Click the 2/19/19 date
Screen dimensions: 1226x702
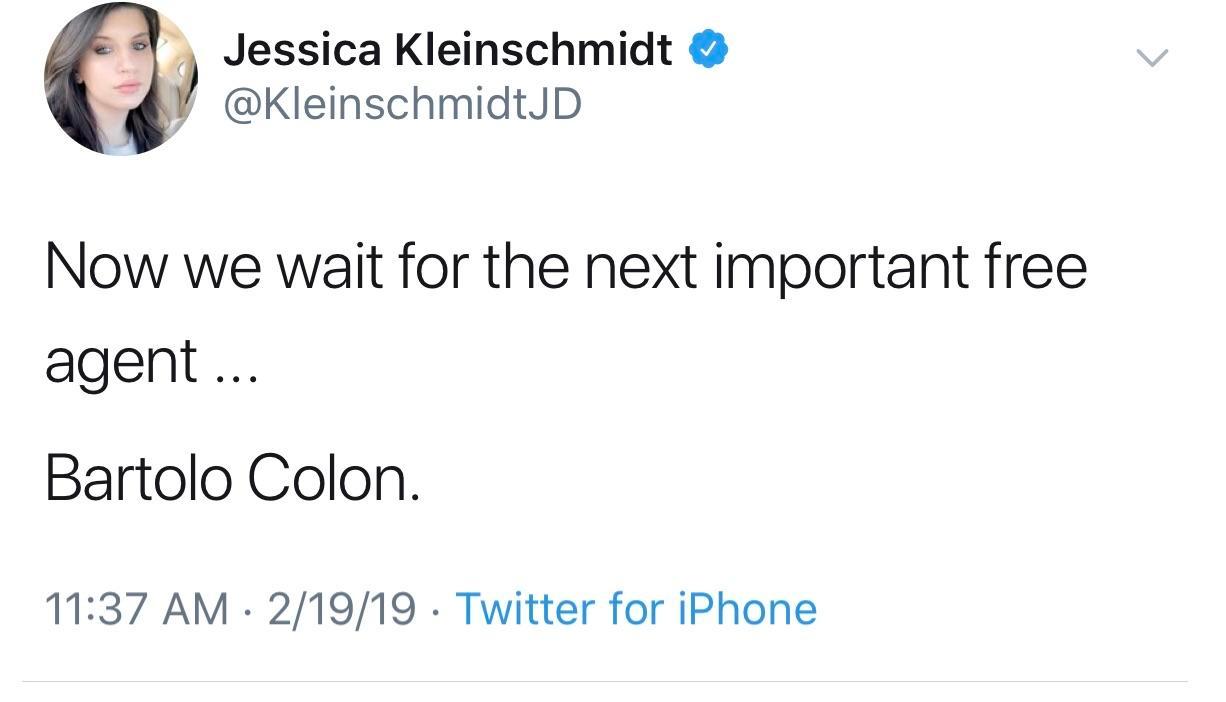[342, 608]
